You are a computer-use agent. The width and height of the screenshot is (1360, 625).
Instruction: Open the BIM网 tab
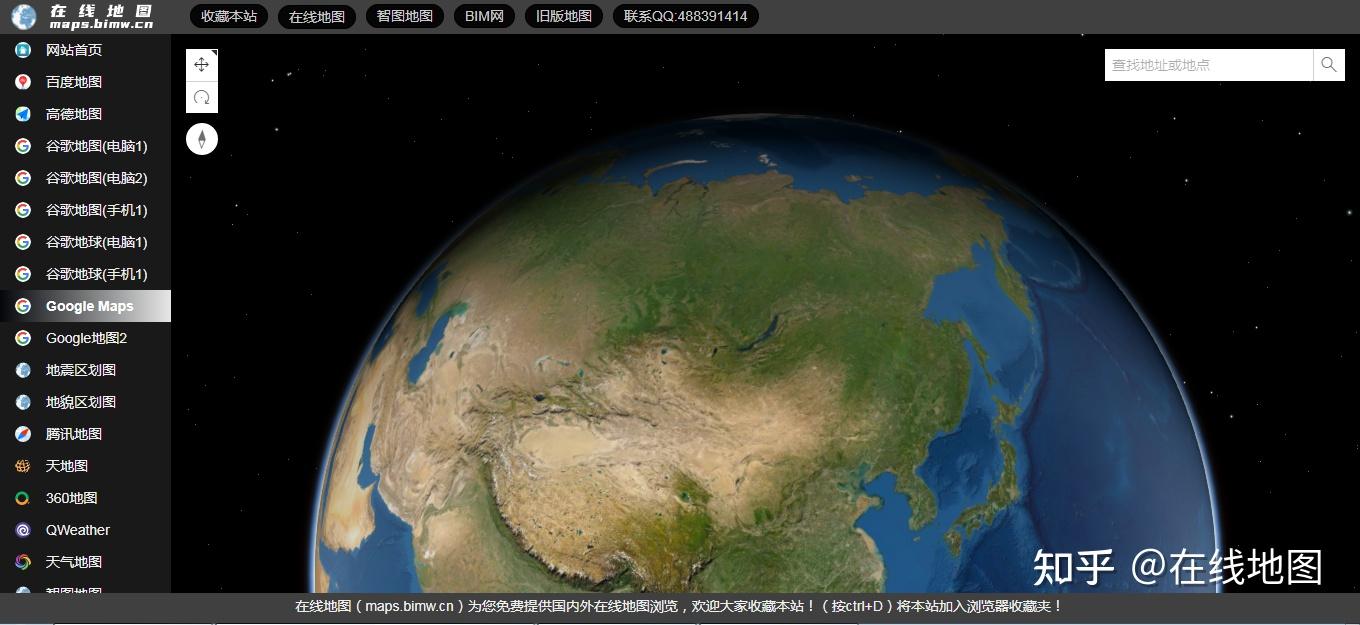pos(483,16)
